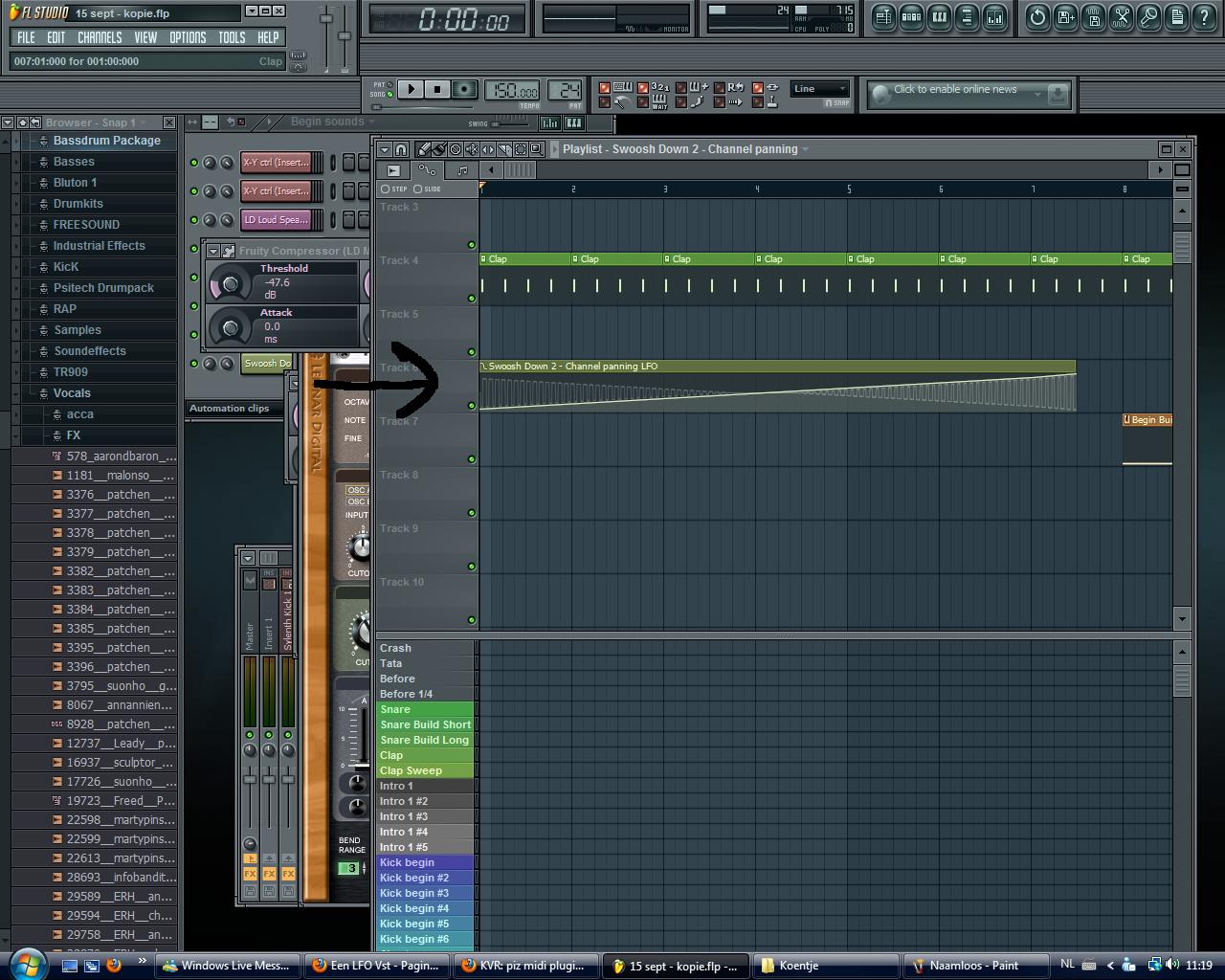Show the piano roll from top toolbar

939,16
